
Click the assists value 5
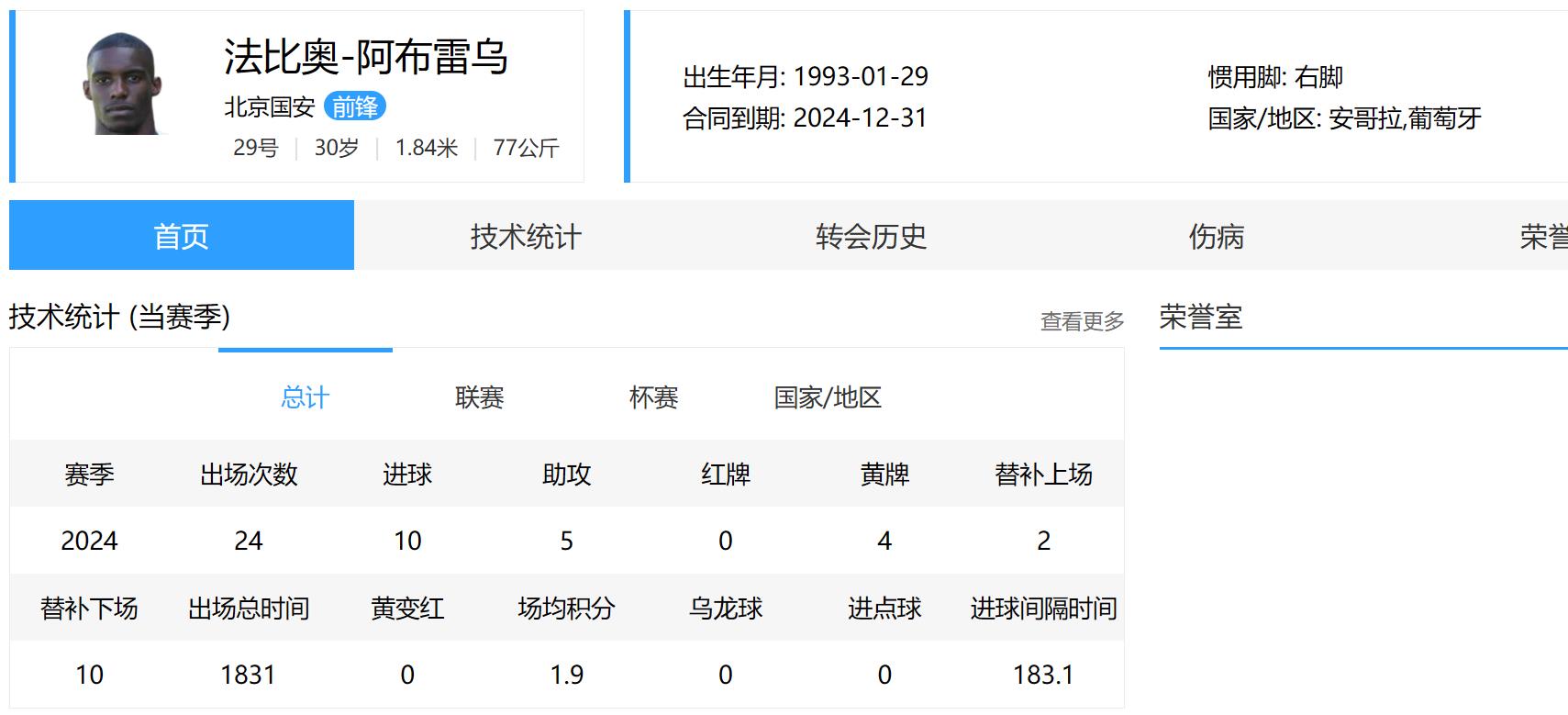(x=566, y=541)
